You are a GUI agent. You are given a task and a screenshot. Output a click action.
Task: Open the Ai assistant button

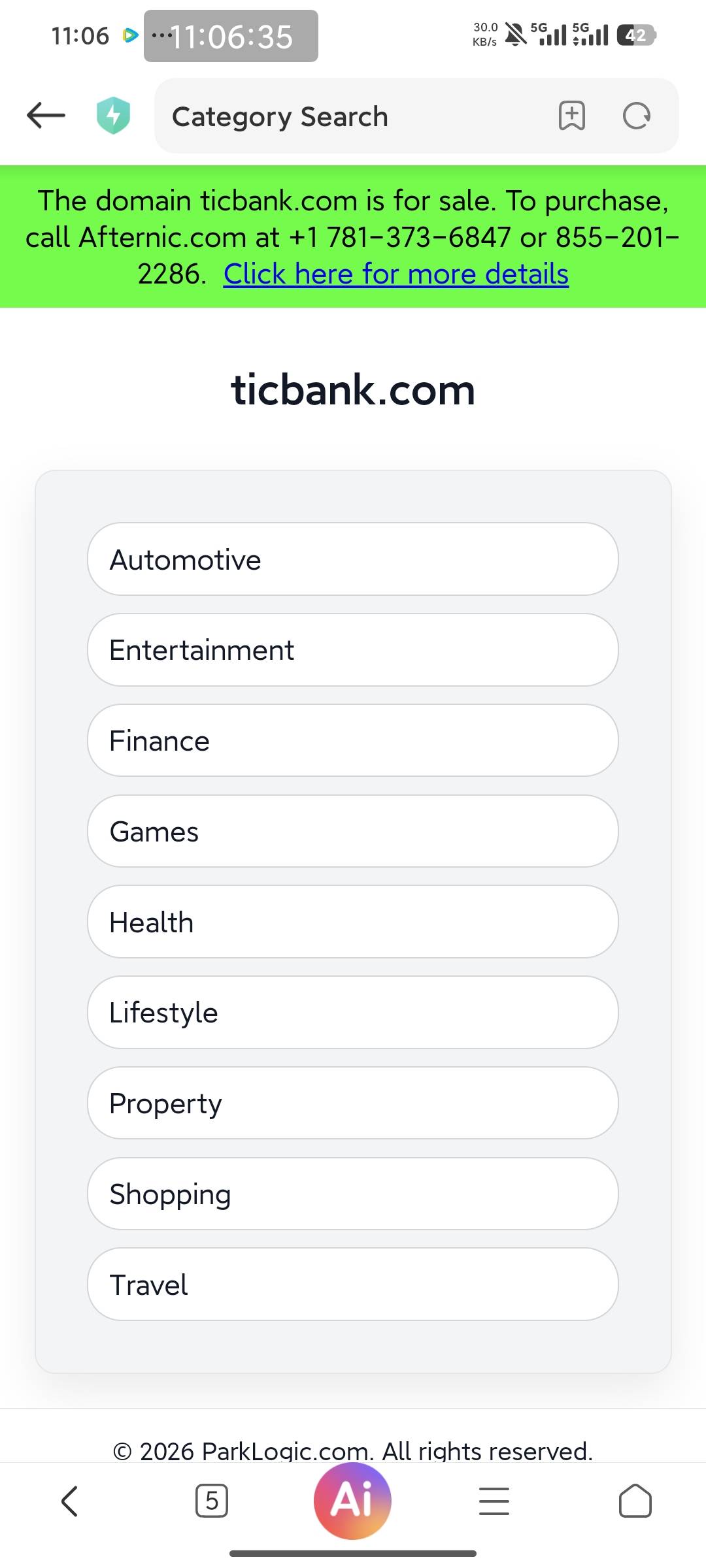352,1500
